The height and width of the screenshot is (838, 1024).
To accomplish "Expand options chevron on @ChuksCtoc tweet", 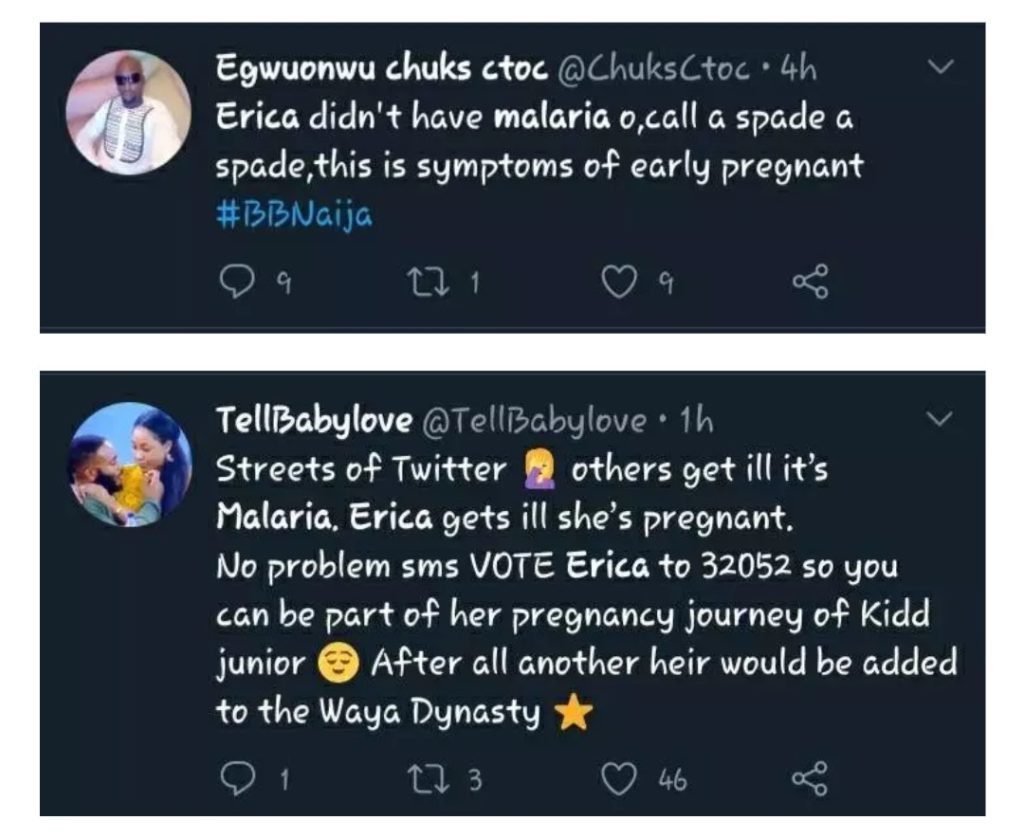I will pyautogui.click(x=940, y=68).
